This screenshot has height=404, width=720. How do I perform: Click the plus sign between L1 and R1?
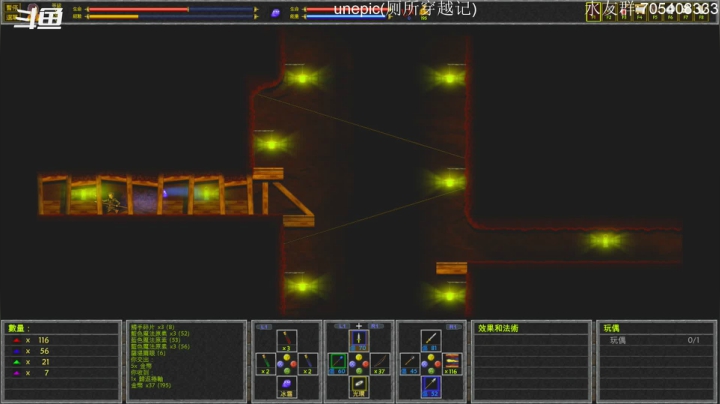click(359, 326)
